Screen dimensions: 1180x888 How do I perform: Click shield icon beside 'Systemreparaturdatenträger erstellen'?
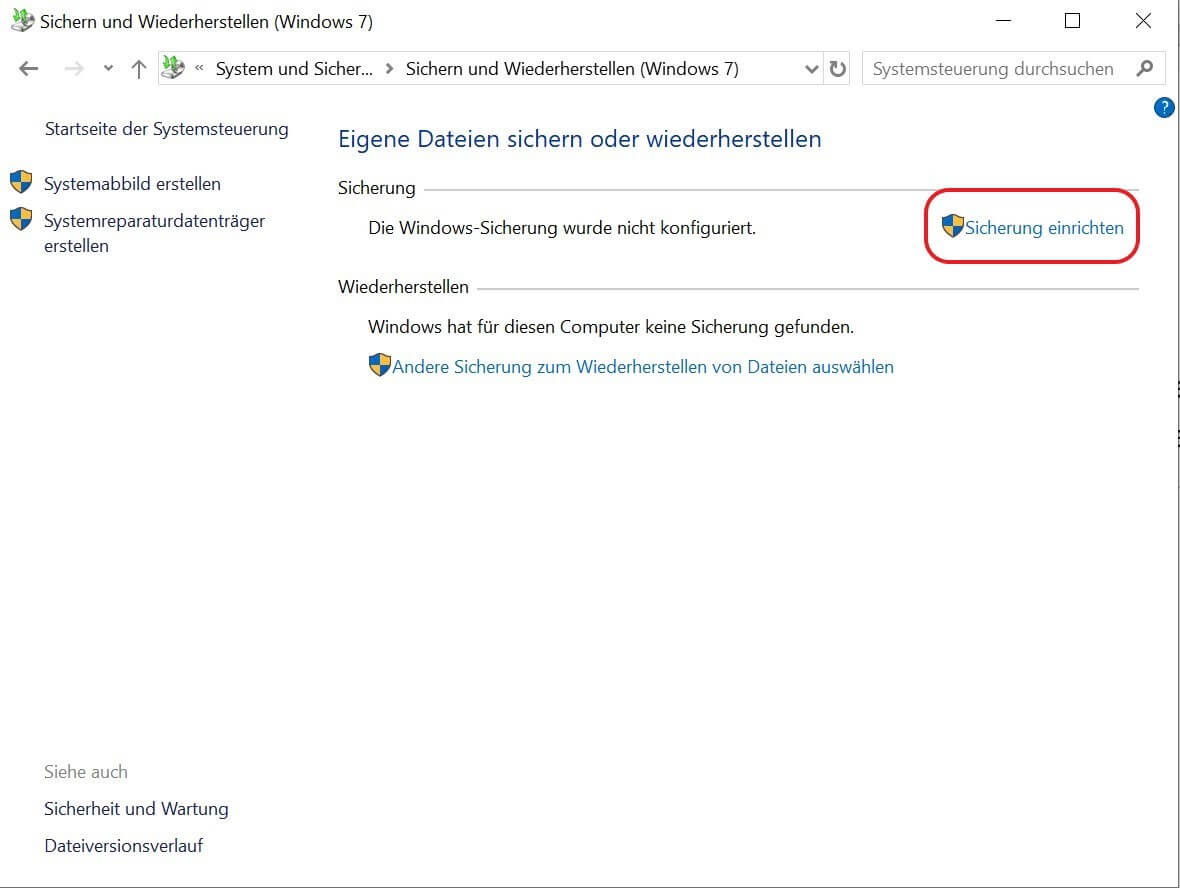point(21,219)
